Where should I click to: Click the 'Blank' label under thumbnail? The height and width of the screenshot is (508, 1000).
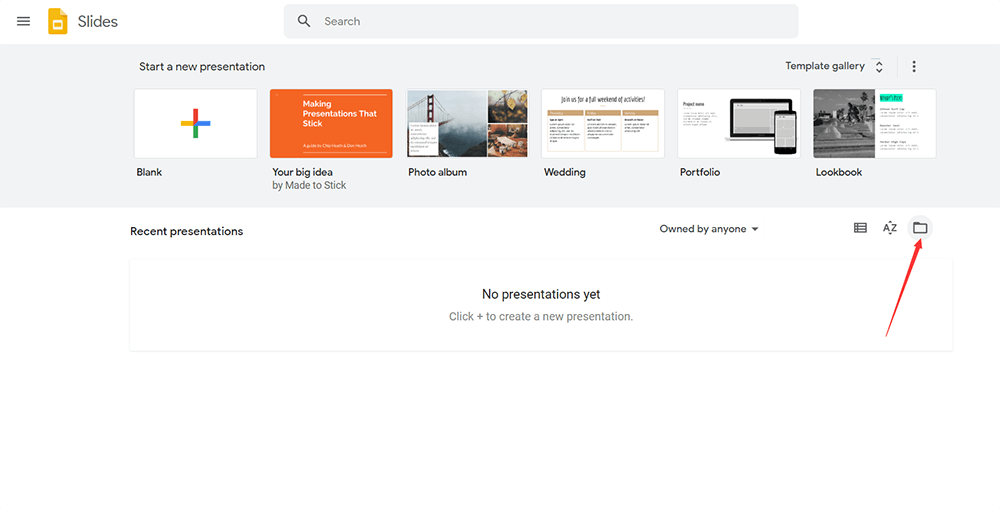[149, 172]
